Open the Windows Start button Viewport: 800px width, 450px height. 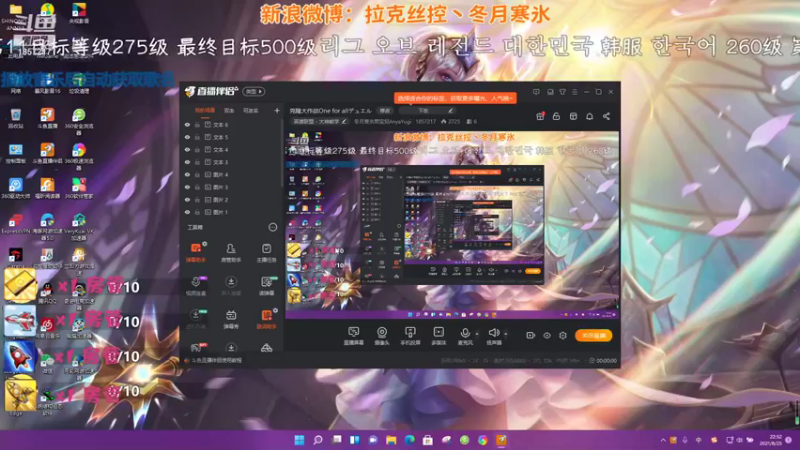tap(299, 440)
